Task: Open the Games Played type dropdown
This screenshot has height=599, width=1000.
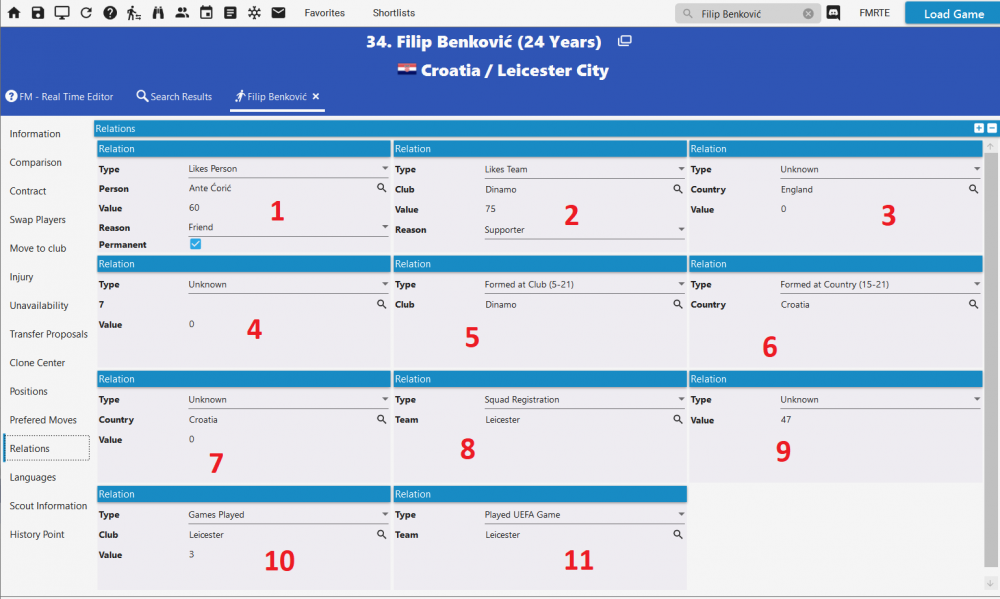Action: click(288, 515)
